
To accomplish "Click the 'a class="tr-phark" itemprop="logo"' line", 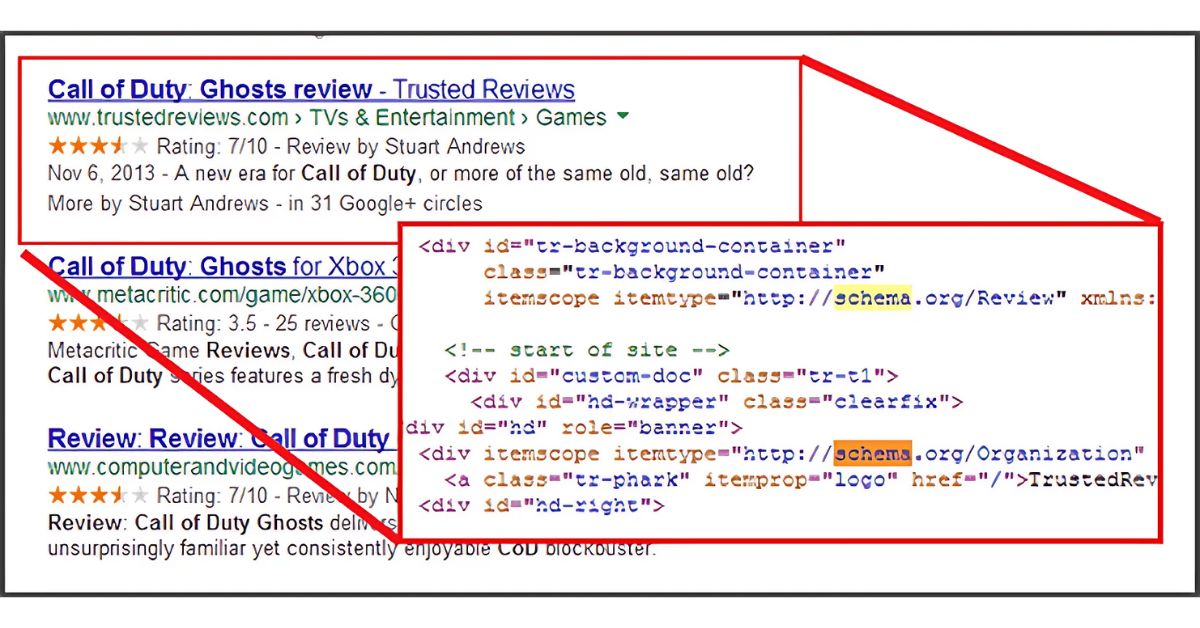I will [802, 480].
